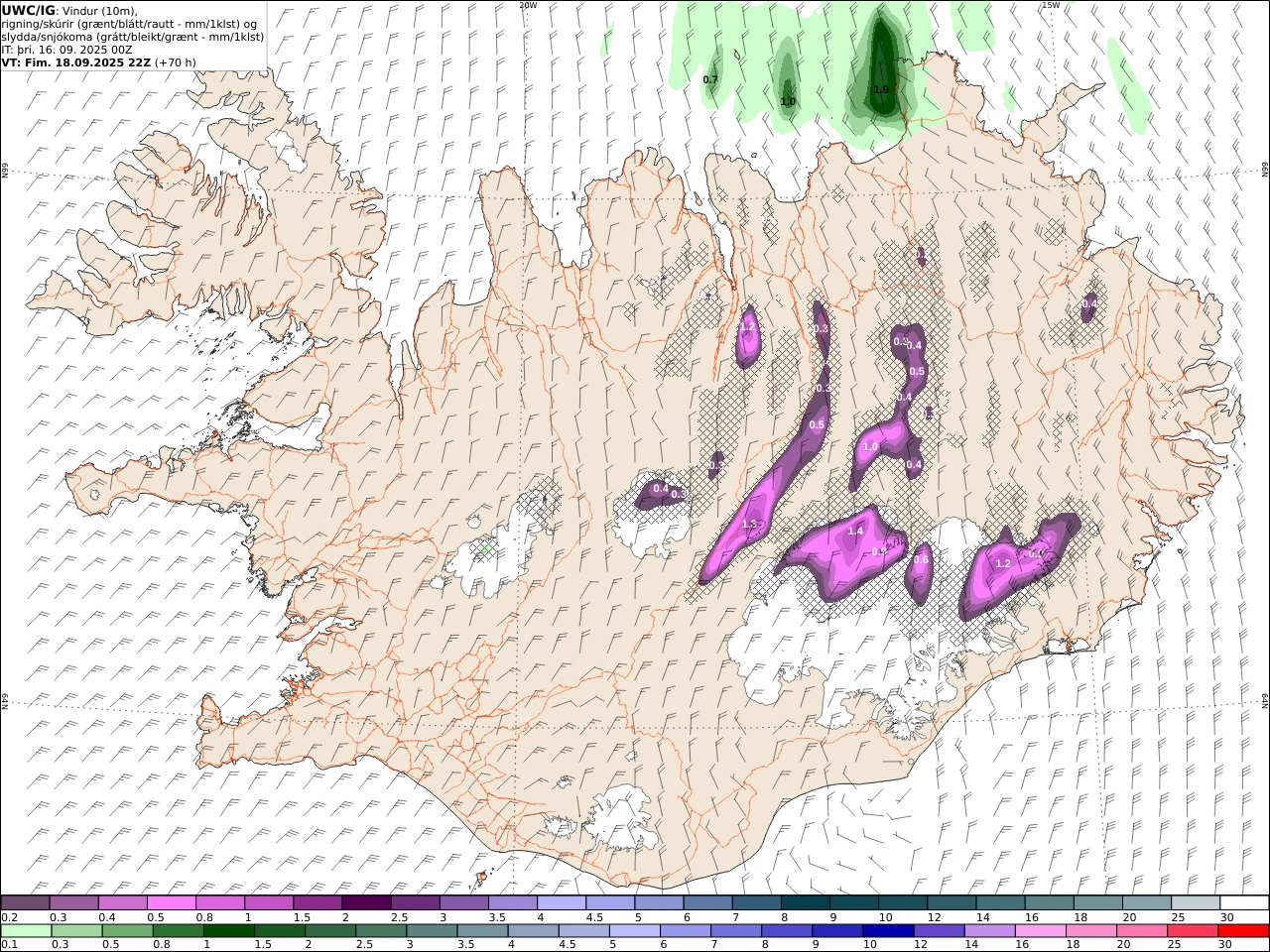Select the 15W longitude label at the top
1270x952 pixels.
click(1050, 5)
